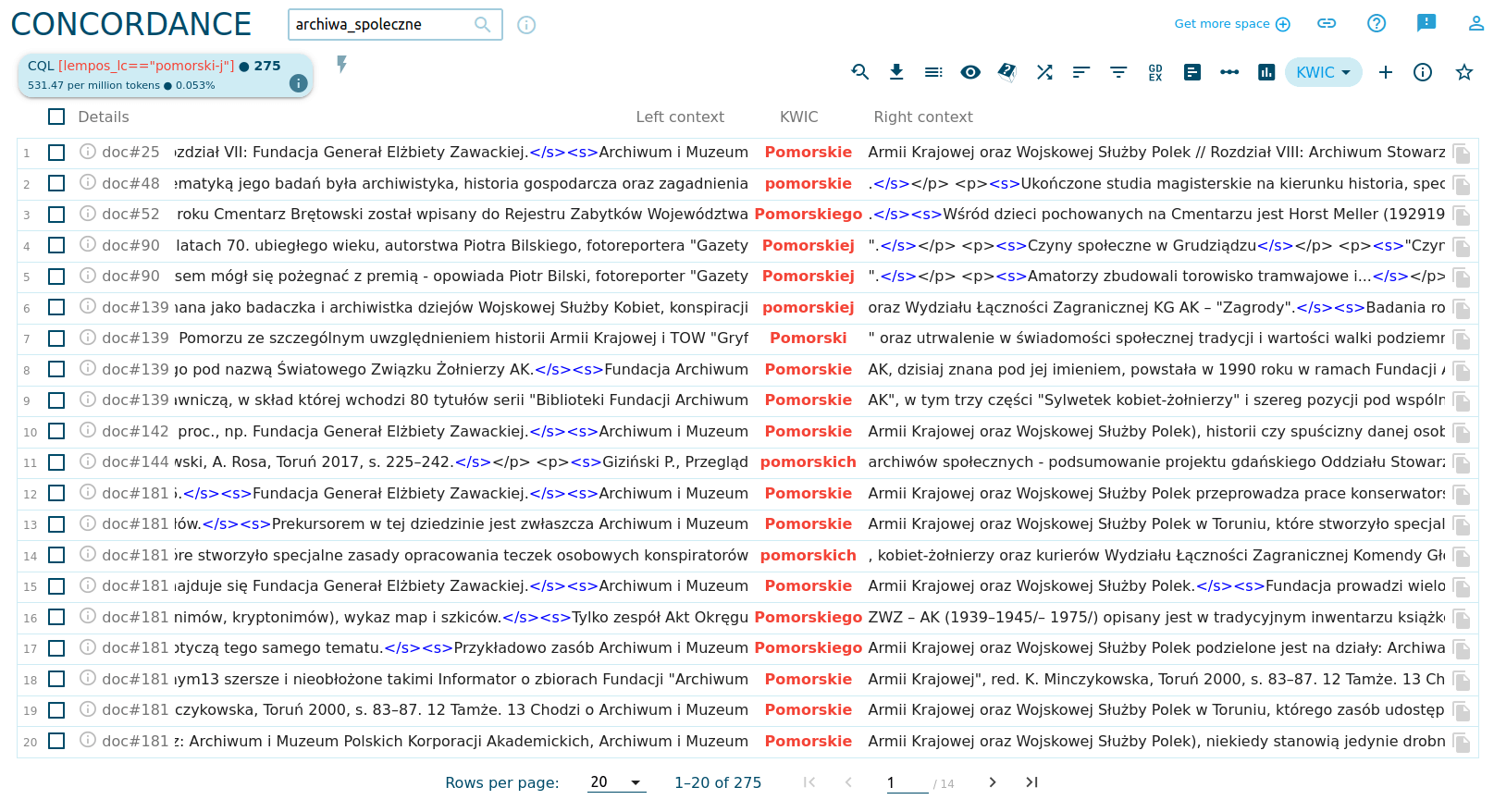Image resolution: width=1494 pixels, height=812 pixels.
Task: Mark the checkbox for line 18
Action: click(56, 680)
